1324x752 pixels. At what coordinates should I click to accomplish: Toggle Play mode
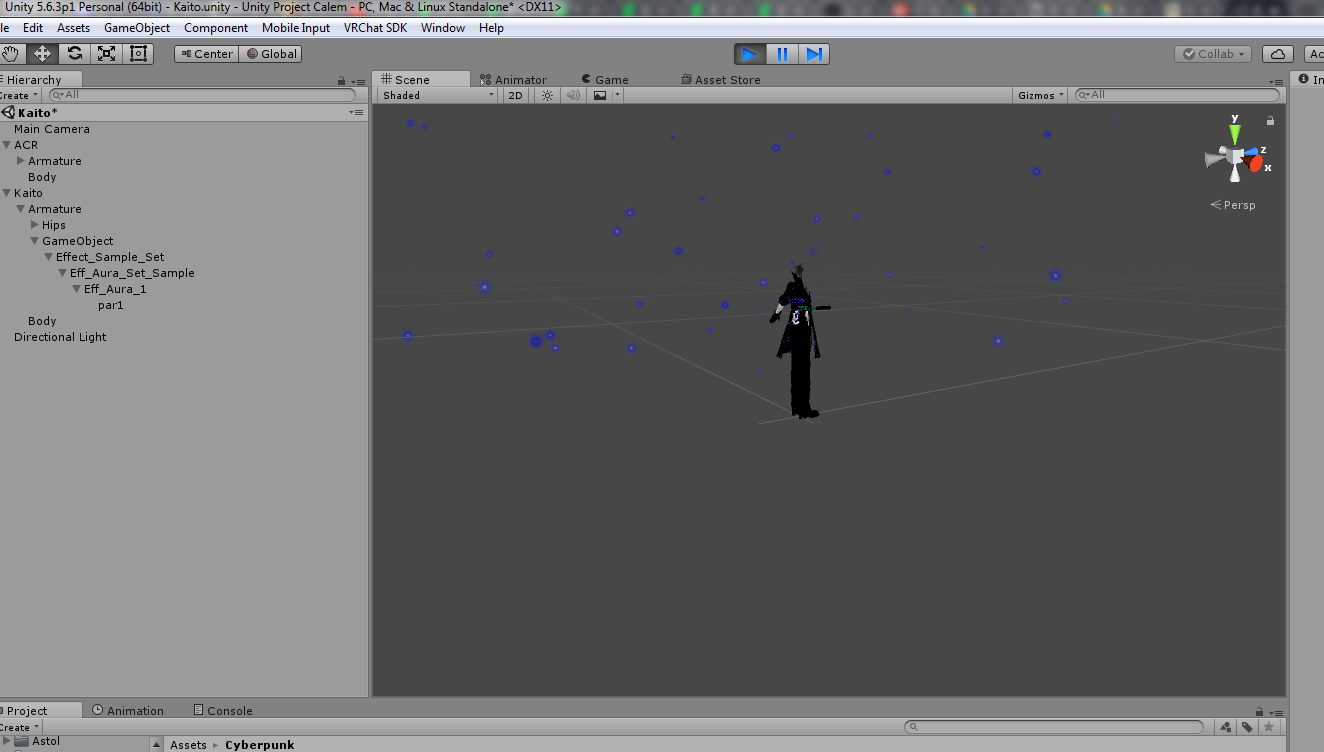coord(749,54)
